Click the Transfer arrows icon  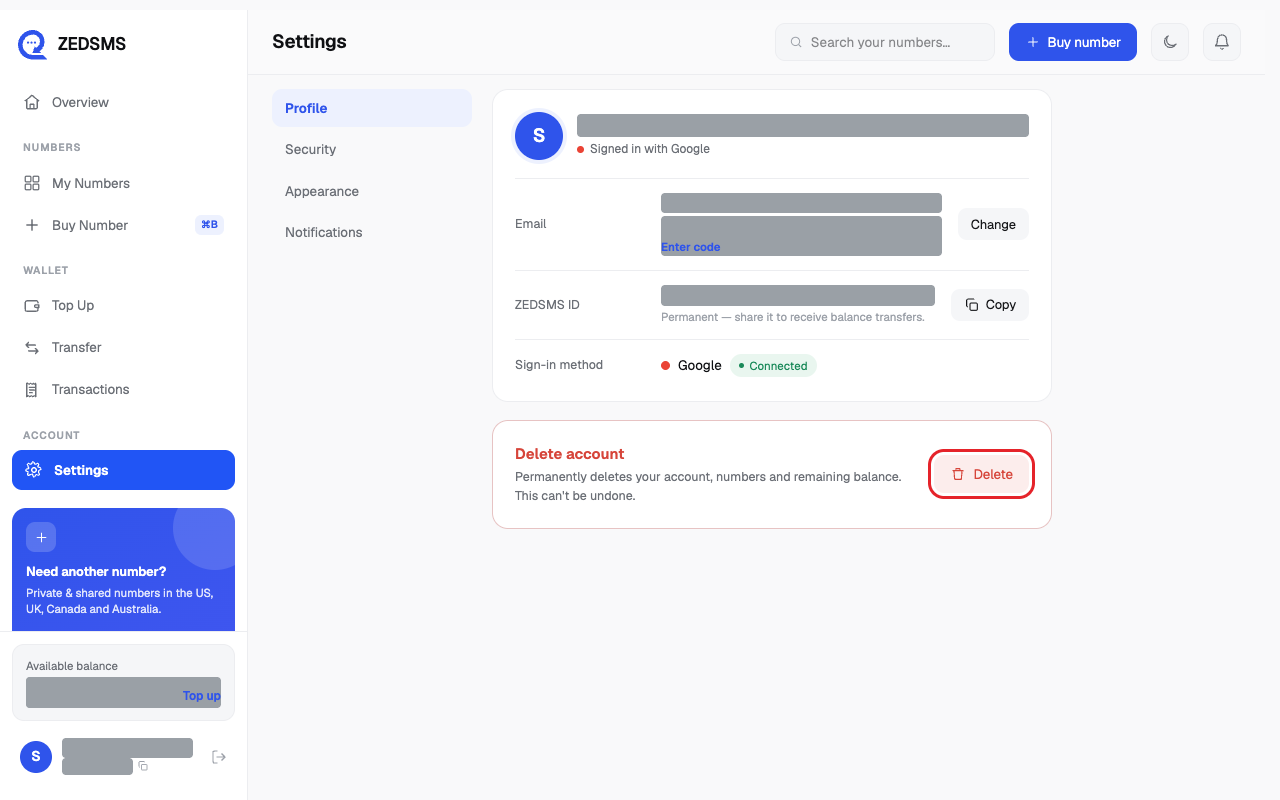32,347
